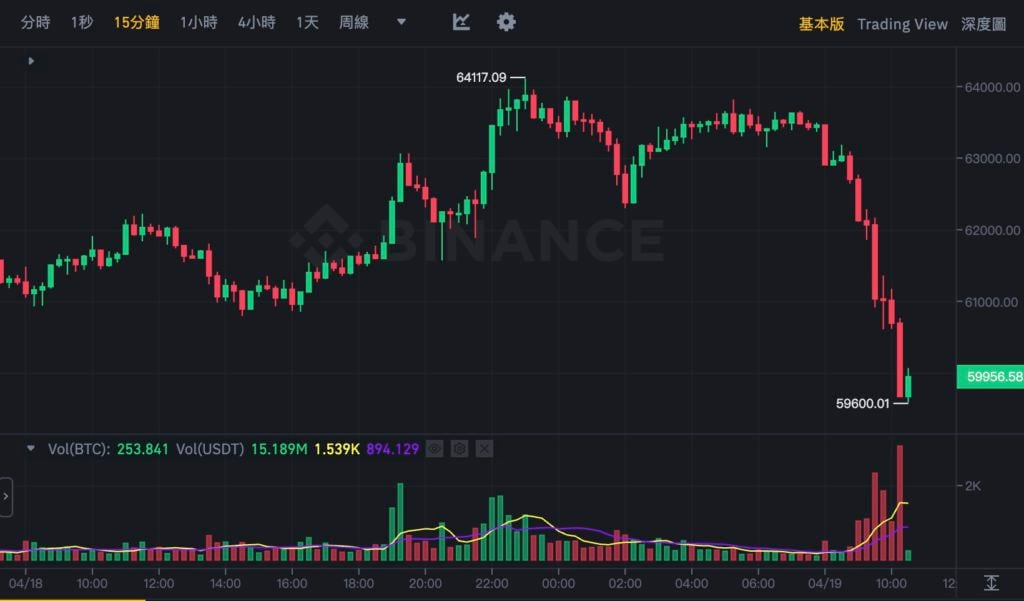Click the 62000.00 price axis label
This screenshot has width=1024, height=601.
(993, 230)
